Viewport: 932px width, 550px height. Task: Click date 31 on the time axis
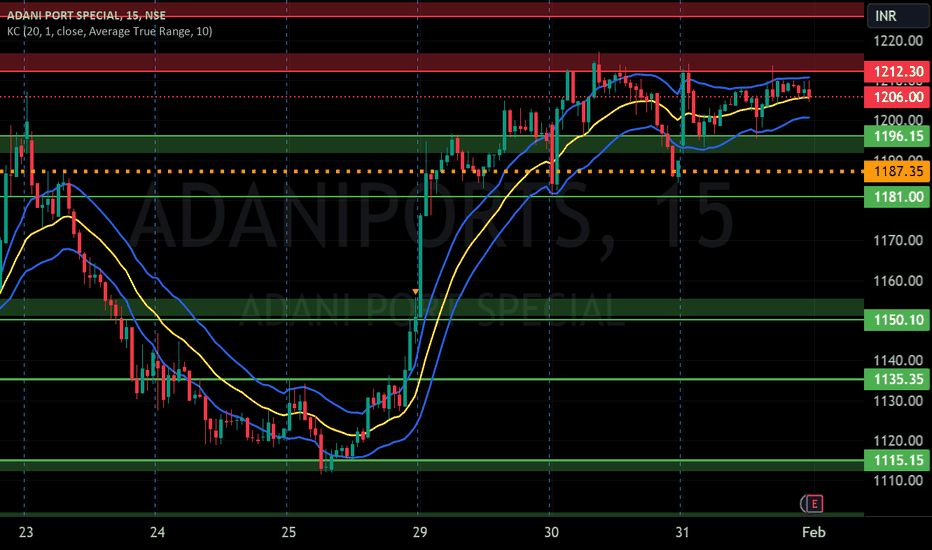(682, 532)
